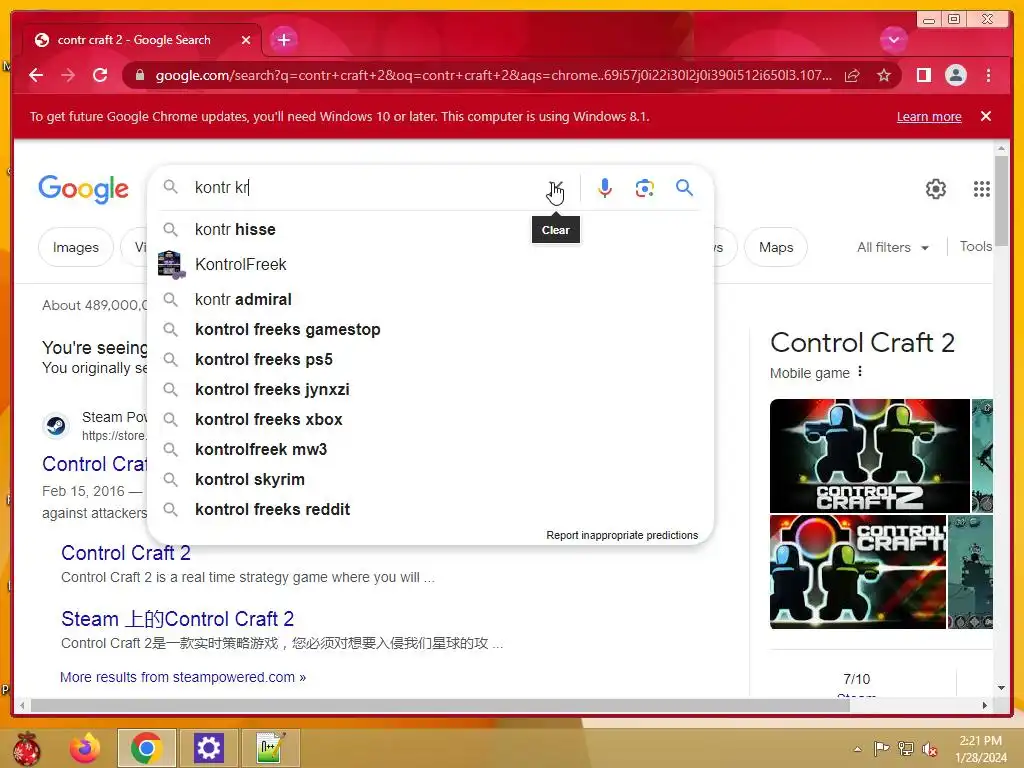Image resolution: width=1024 pixels, height=768 pixels.
Task: Follow the Learn more link
Action: [929, 117]
